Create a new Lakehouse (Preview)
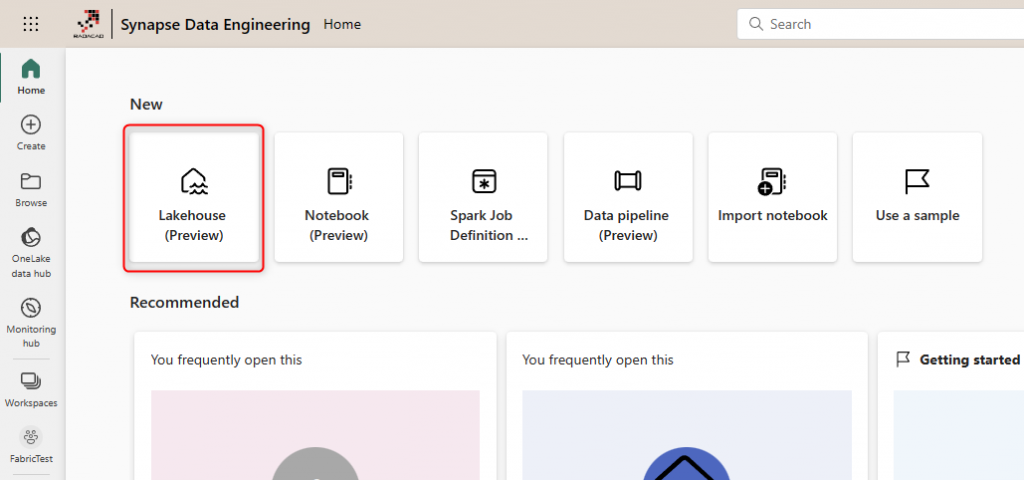1024x480 pixels. 193,198
